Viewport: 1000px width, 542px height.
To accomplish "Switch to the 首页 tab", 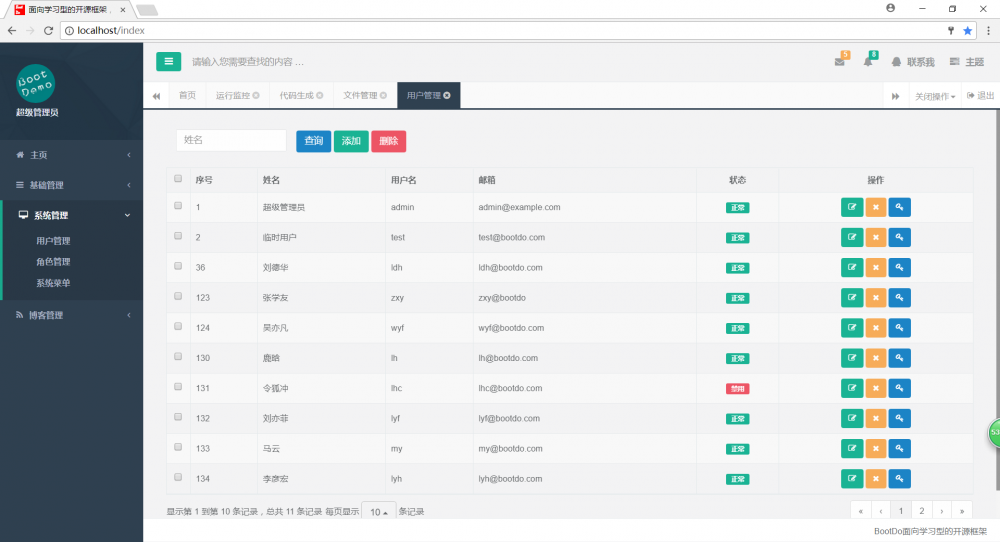I will 187,96.
